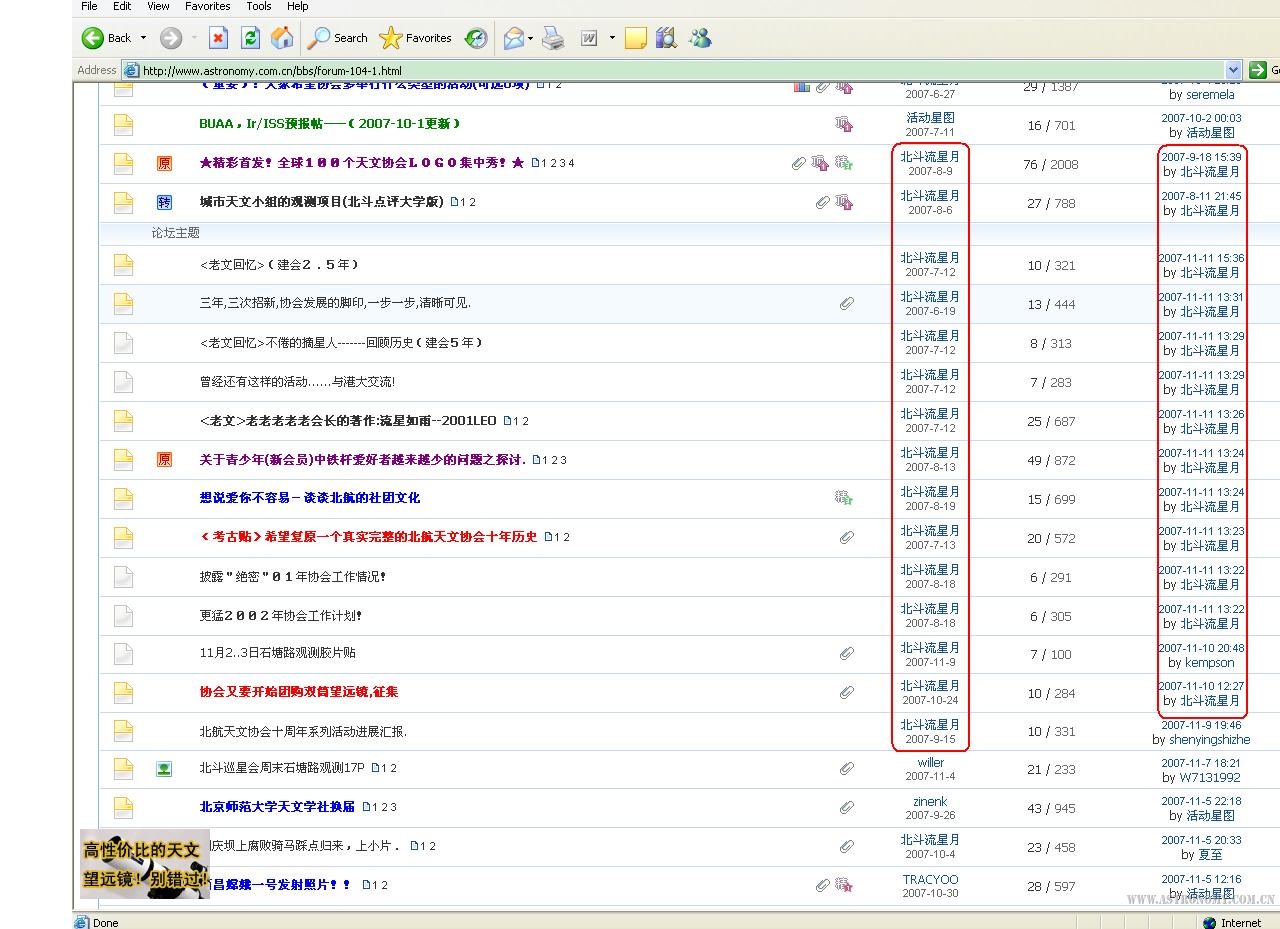
Task: Open the File menu
Action: tap(89, 6)
